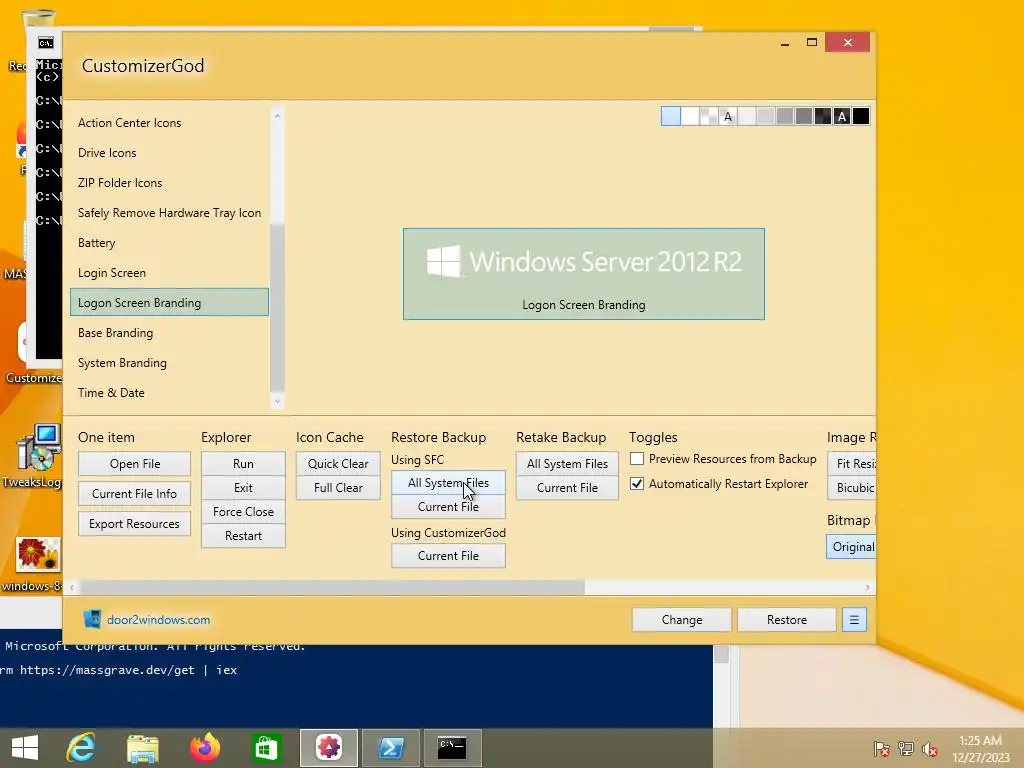Click the Restore button
The image size is (1024, 768).
point(786,620)
